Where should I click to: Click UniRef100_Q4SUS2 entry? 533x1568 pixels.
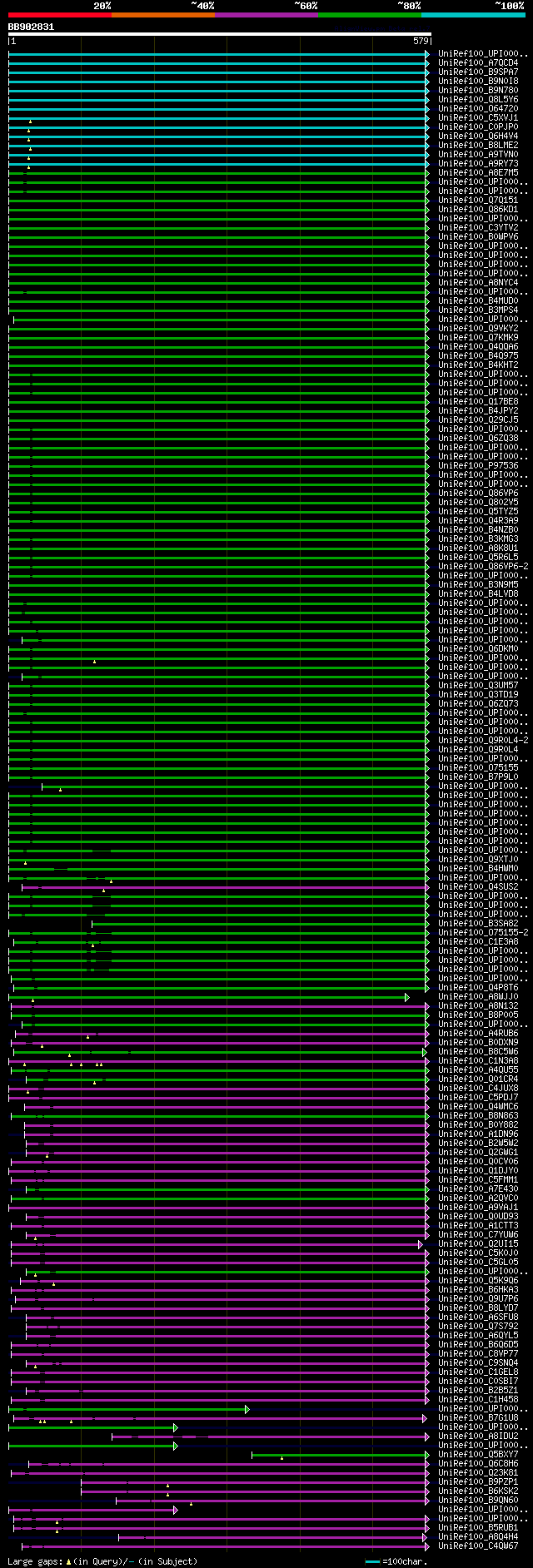click(478, 887)
